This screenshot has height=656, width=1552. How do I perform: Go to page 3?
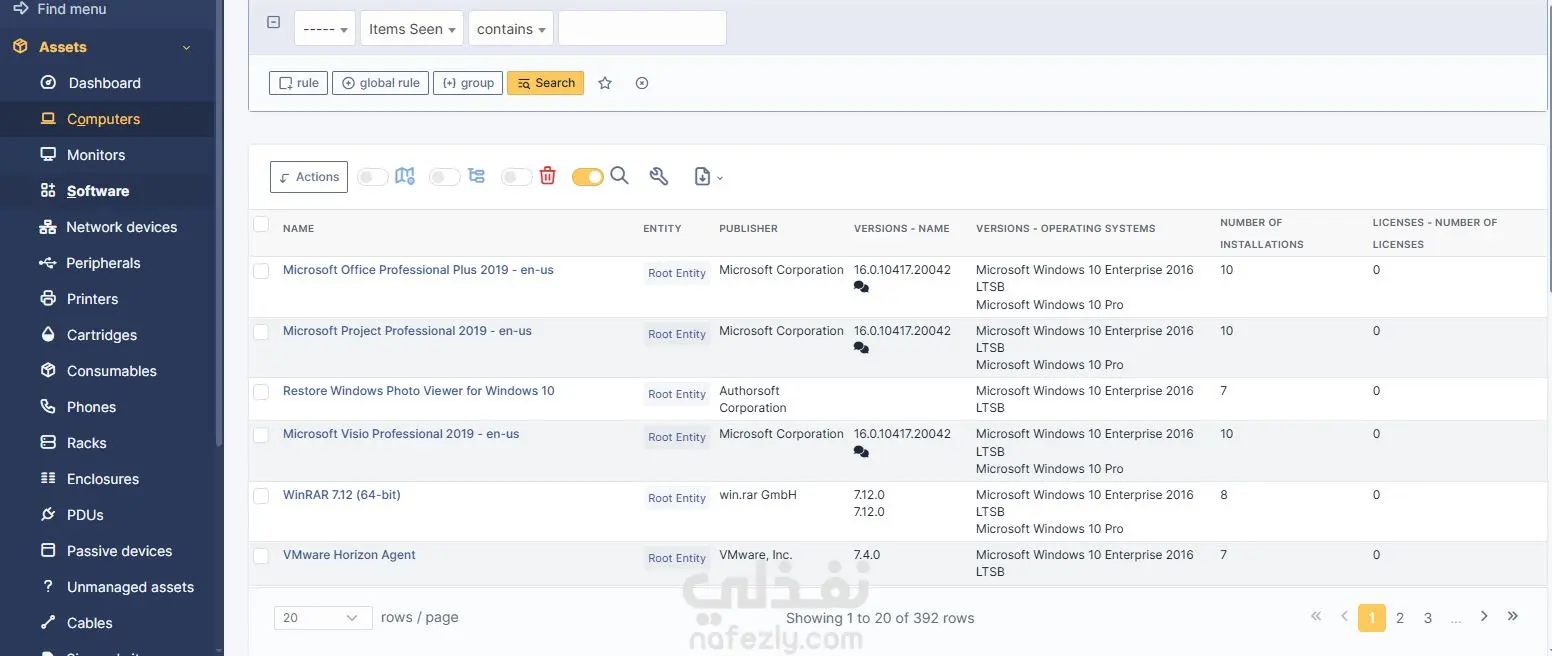tap(1428, 618)
